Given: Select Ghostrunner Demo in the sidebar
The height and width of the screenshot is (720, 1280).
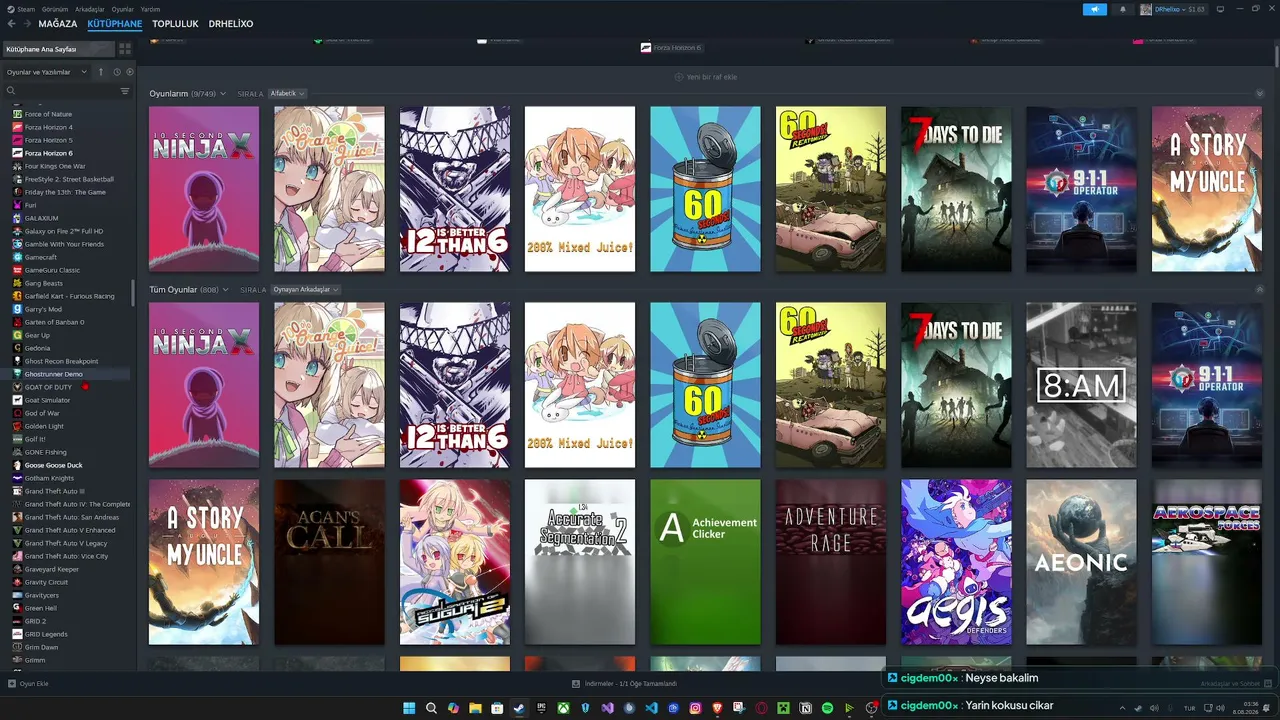Looking at the screenshot, I should (x=66, y=374).
